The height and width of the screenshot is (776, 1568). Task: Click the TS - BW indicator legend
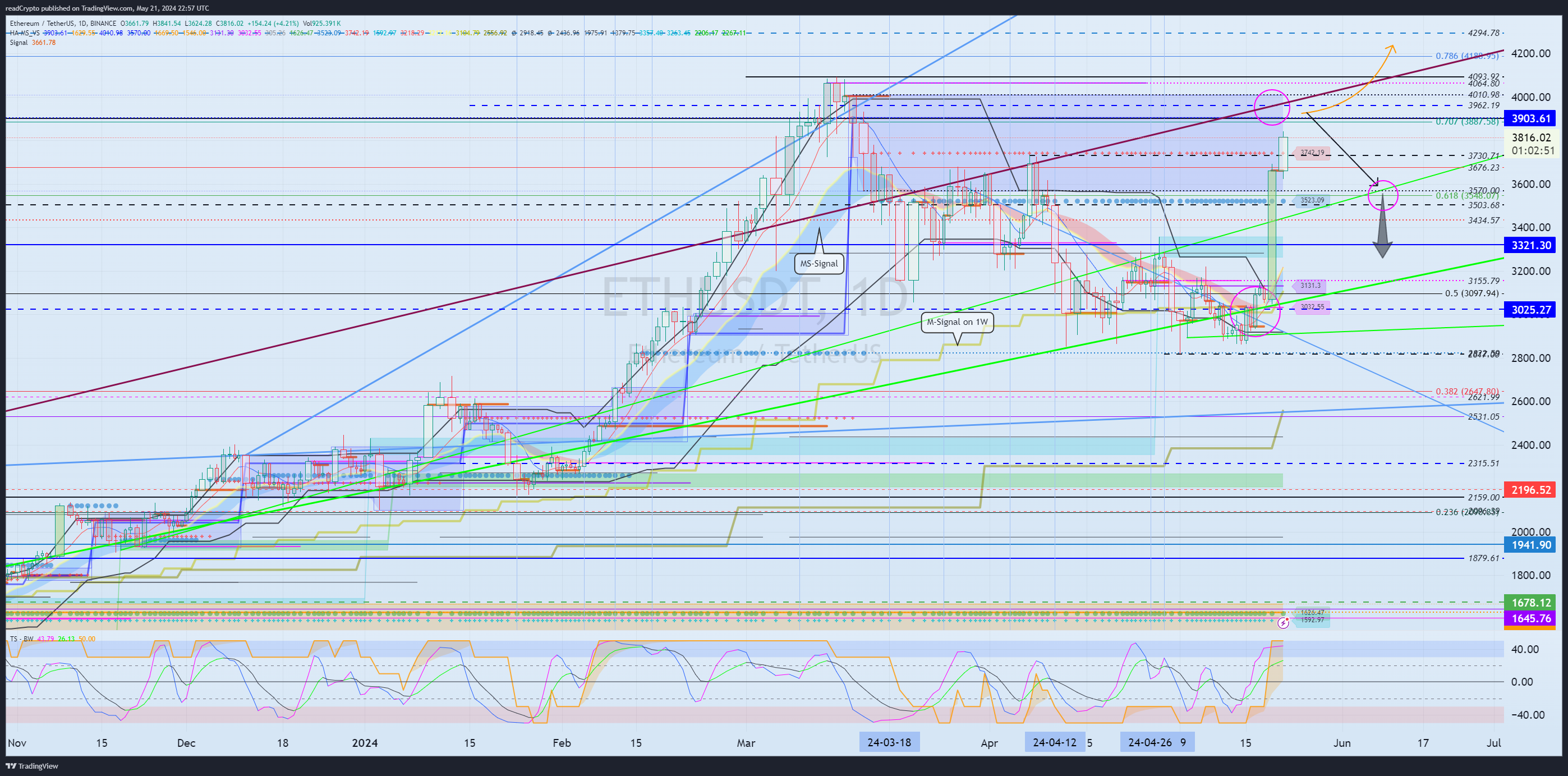(22, 639)
